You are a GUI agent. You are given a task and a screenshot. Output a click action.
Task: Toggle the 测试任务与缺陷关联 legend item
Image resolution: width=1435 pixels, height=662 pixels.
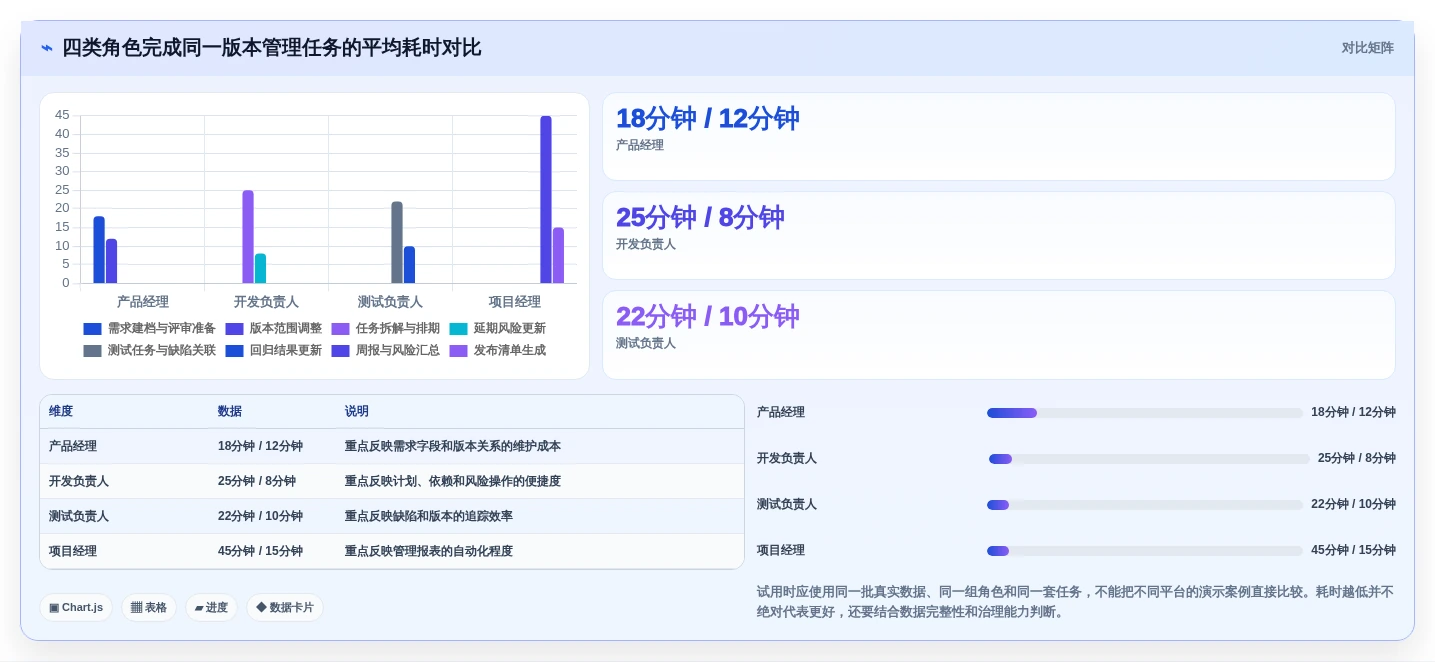[150, 351]
